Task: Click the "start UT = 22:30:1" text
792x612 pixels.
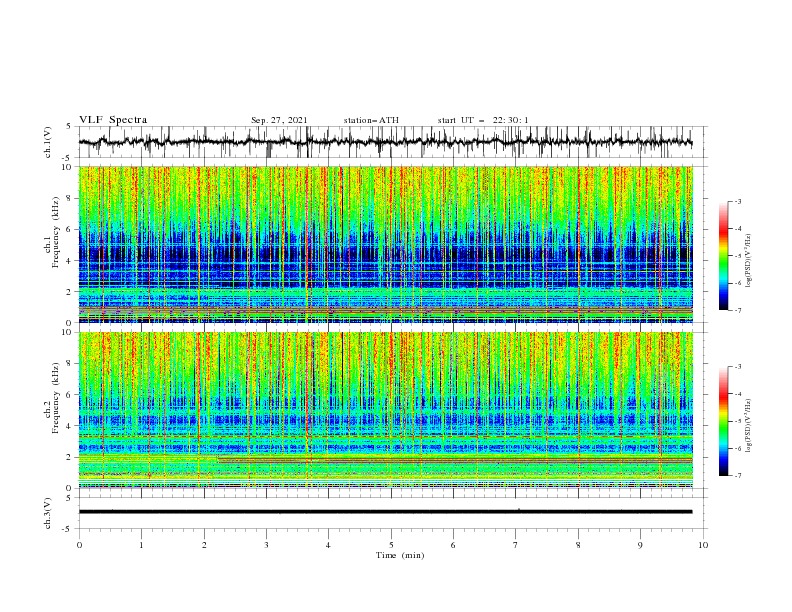Action: [x=483, y=120]
